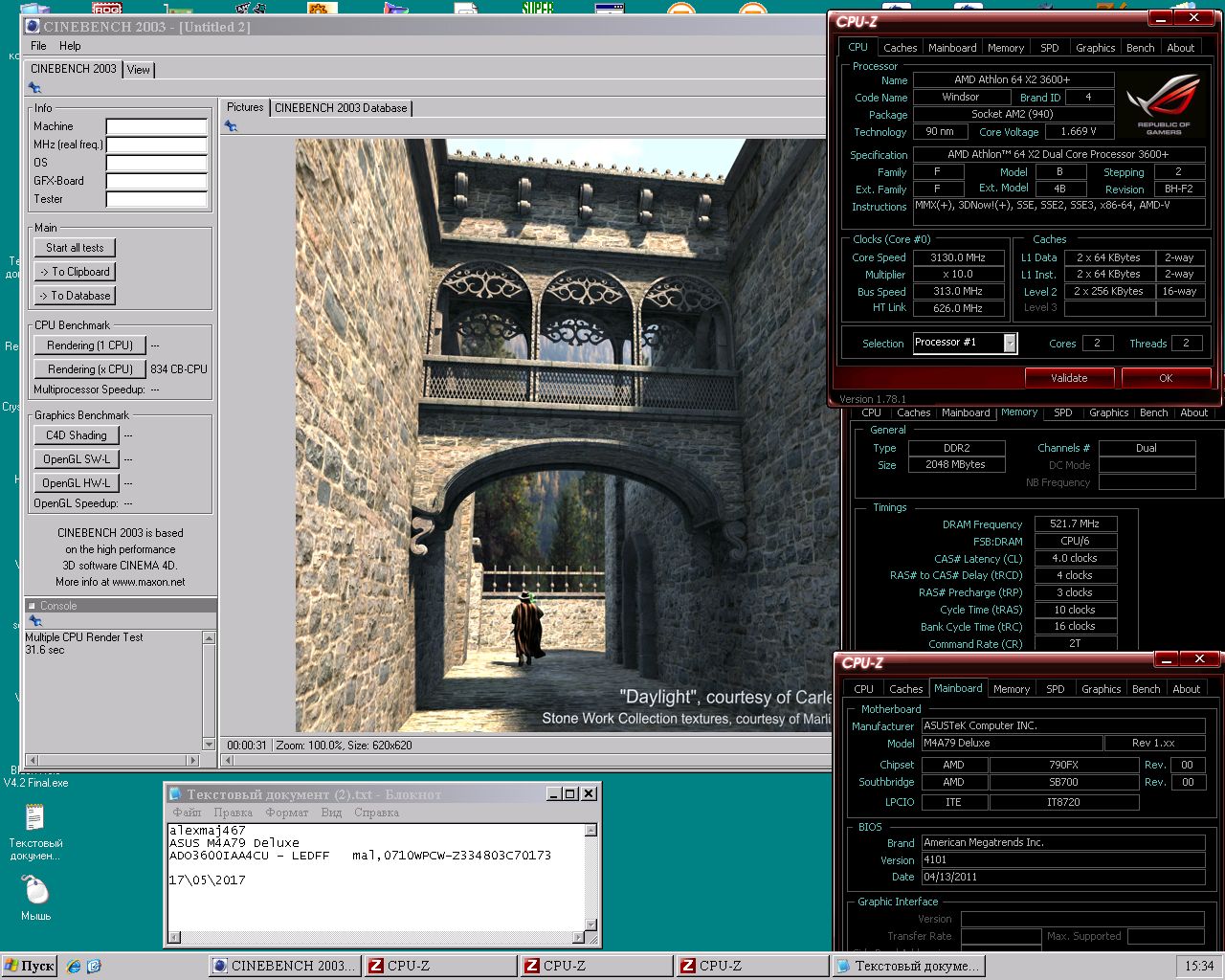
Task: Select the Pictures tab
Action: click(x=245, y=107)
